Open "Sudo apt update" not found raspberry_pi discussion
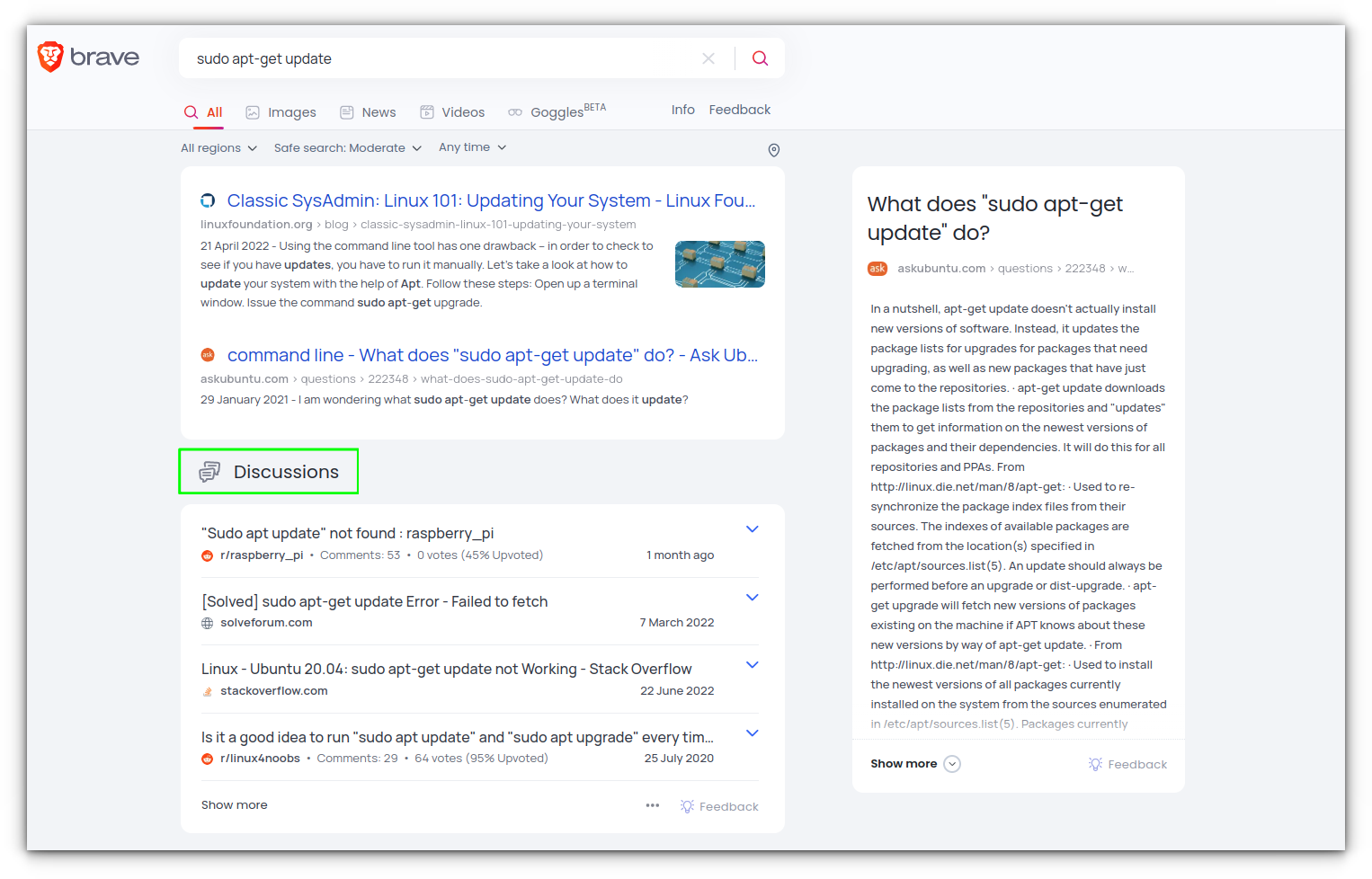This screenshot has height=879, width=1372. point(347,533)
